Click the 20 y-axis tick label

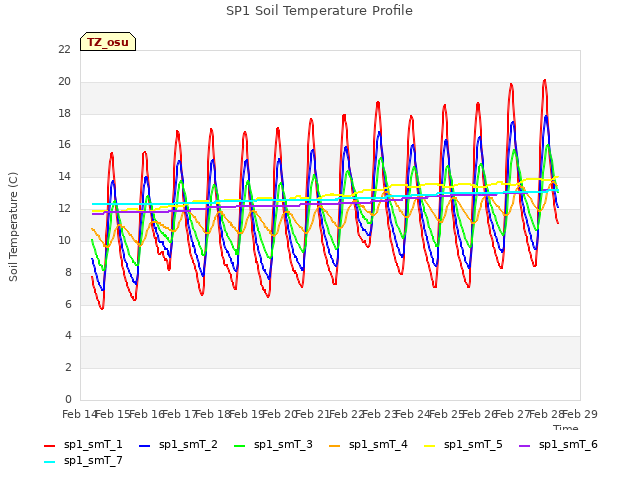click(x=64, y=81)
